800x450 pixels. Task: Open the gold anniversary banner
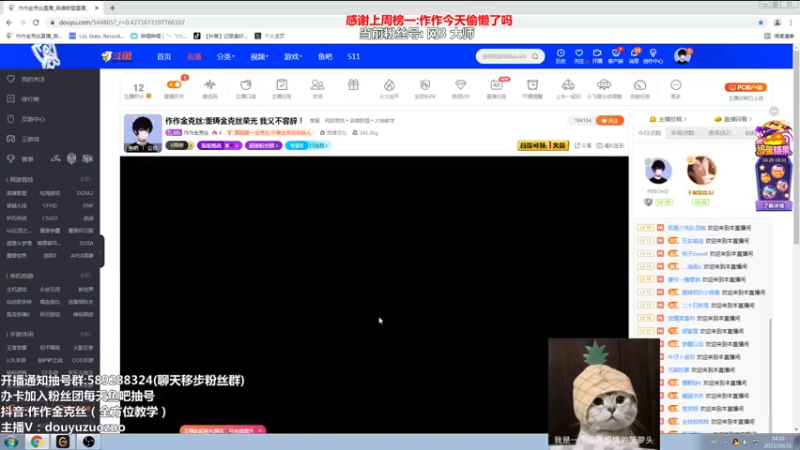click(x=543, y=145)
